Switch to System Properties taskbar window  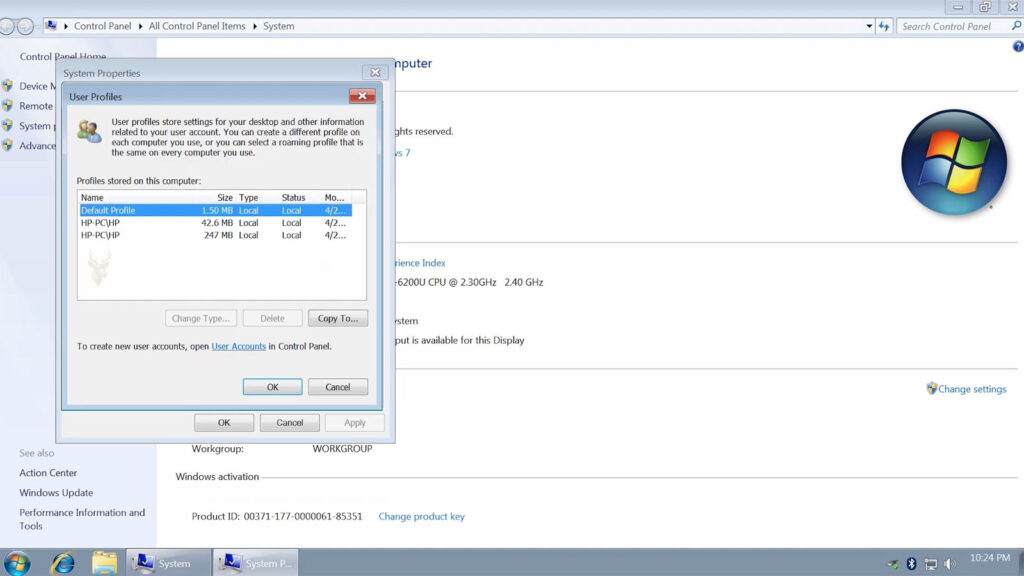(x=255, y=563)
